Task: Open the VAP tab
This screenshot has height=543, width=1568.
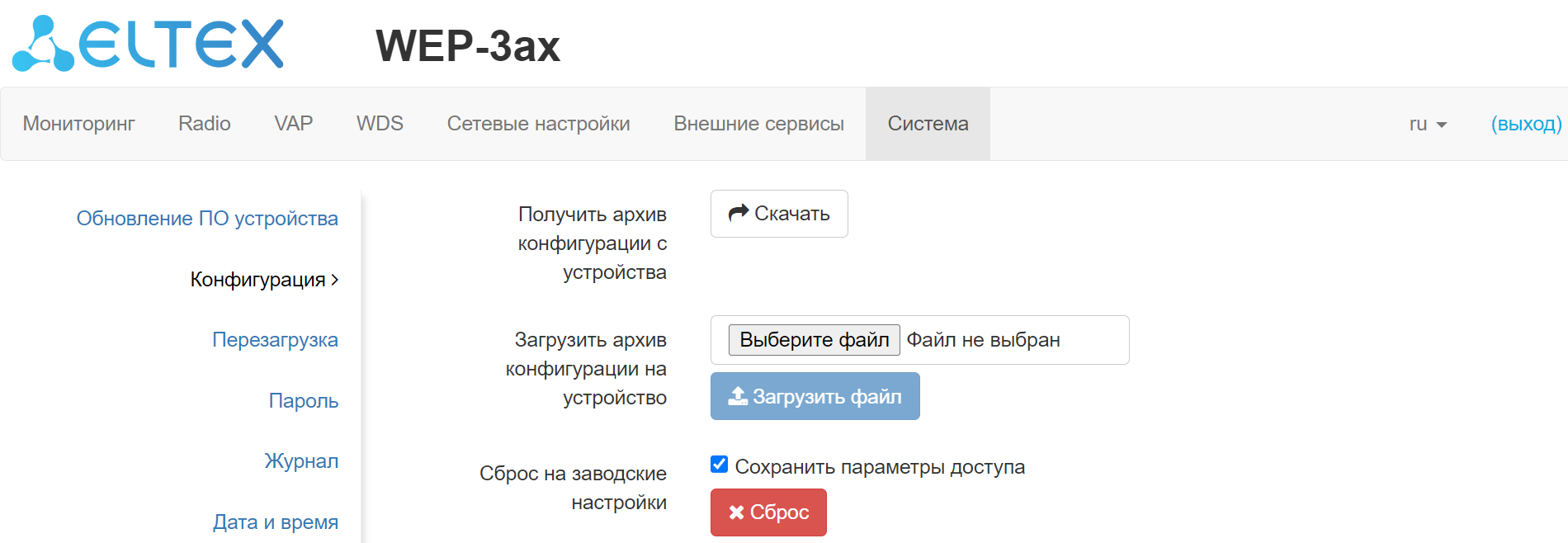Action: coord(293,124)
